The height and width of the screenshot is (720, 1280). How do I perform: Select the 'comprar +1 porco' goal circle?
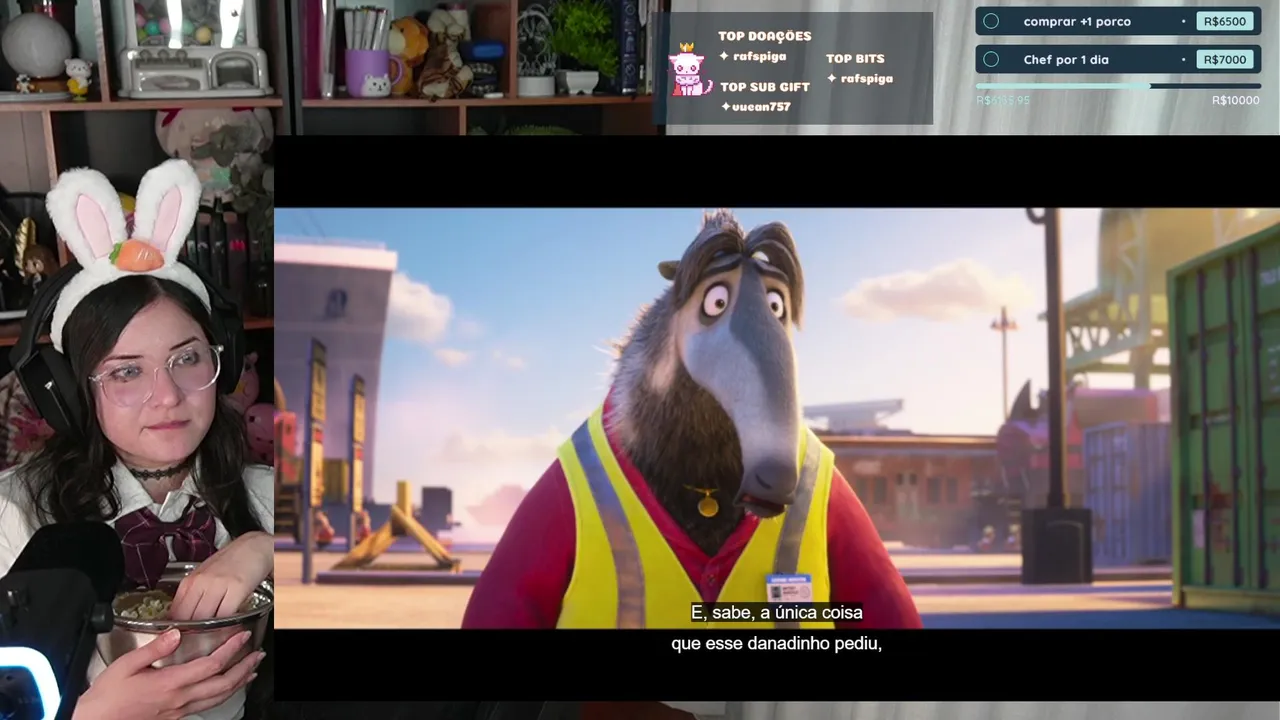(x=991, y=21)
